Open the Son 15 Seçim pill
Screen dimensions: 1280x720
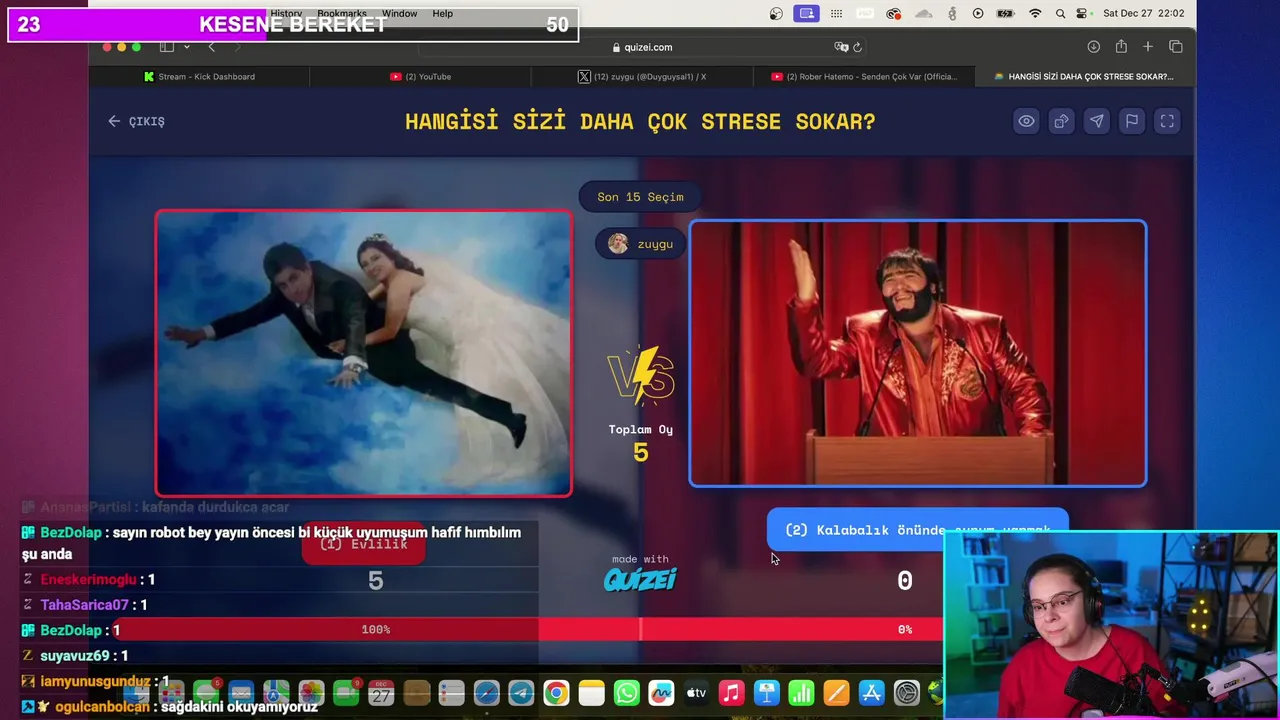pos(640,197)
